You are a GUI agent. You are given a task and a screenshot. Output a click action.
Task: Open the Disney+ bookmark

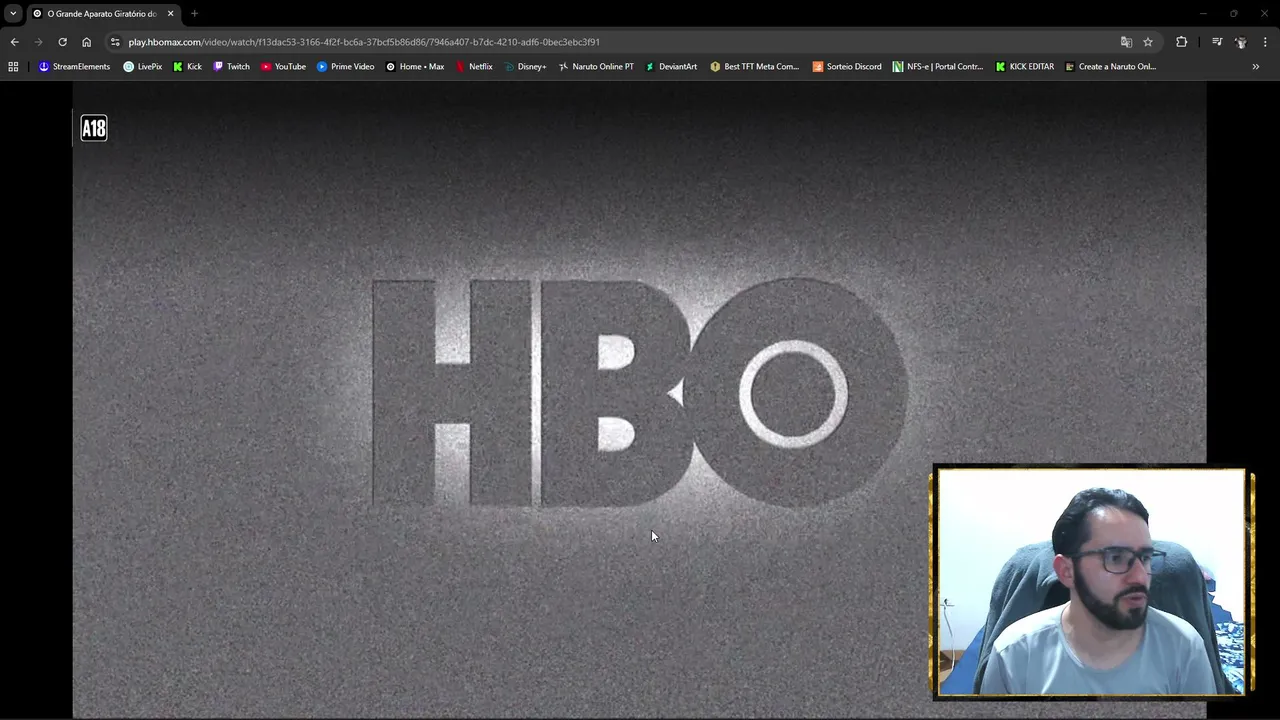525,67
